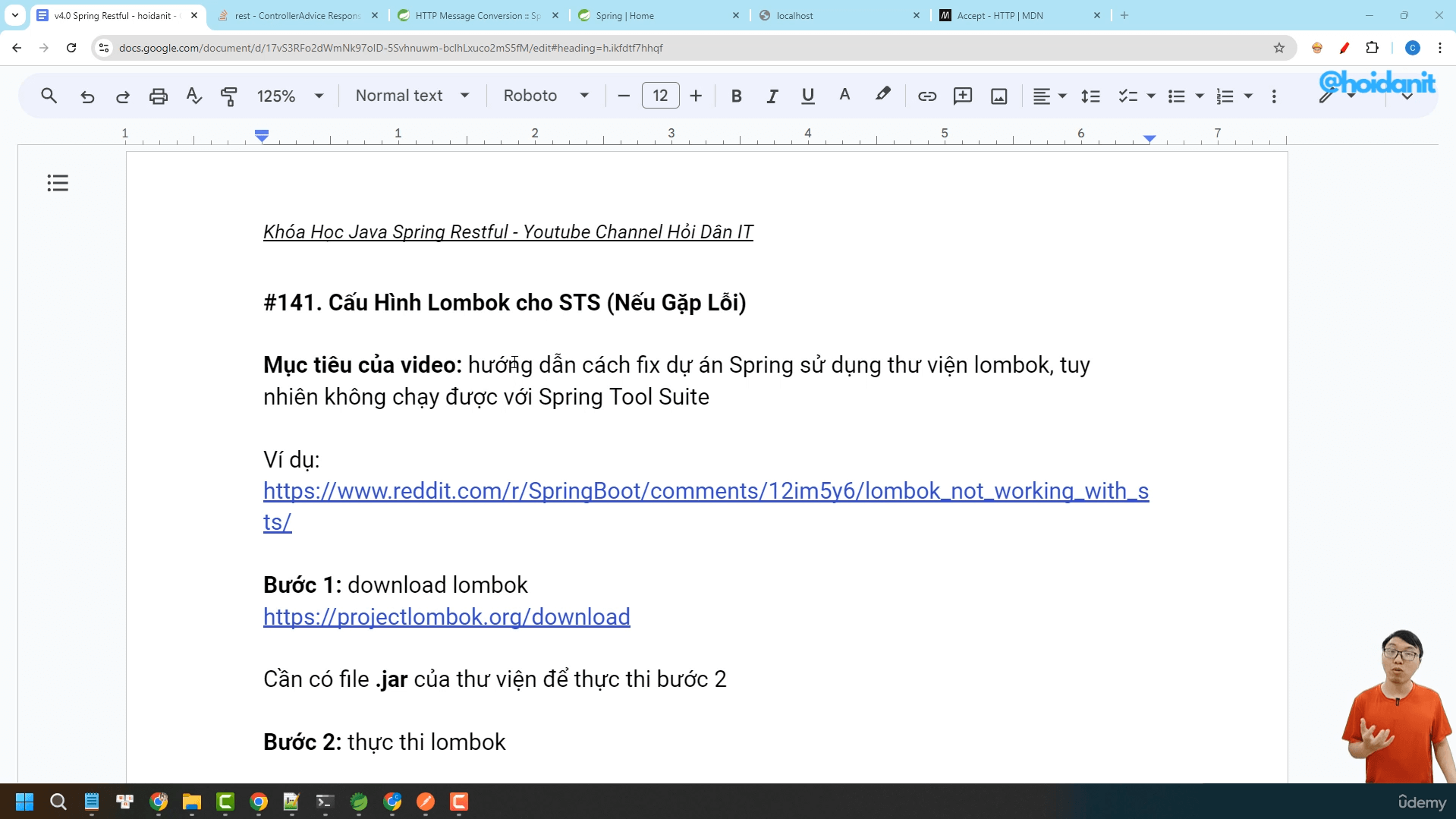Open a new browser tab
The width and height of the screenshot is (1456, 819).
click(1124, 15)
